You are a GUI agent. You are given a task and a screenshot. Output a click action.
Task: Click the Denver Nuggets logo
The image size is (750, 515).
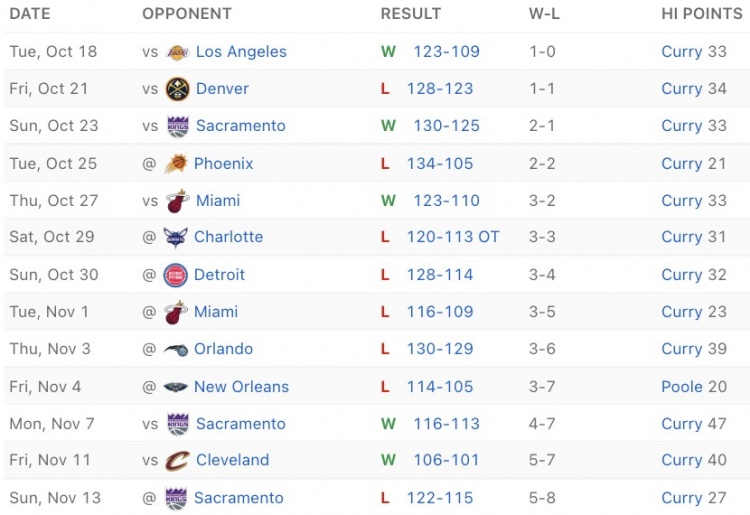177,89
